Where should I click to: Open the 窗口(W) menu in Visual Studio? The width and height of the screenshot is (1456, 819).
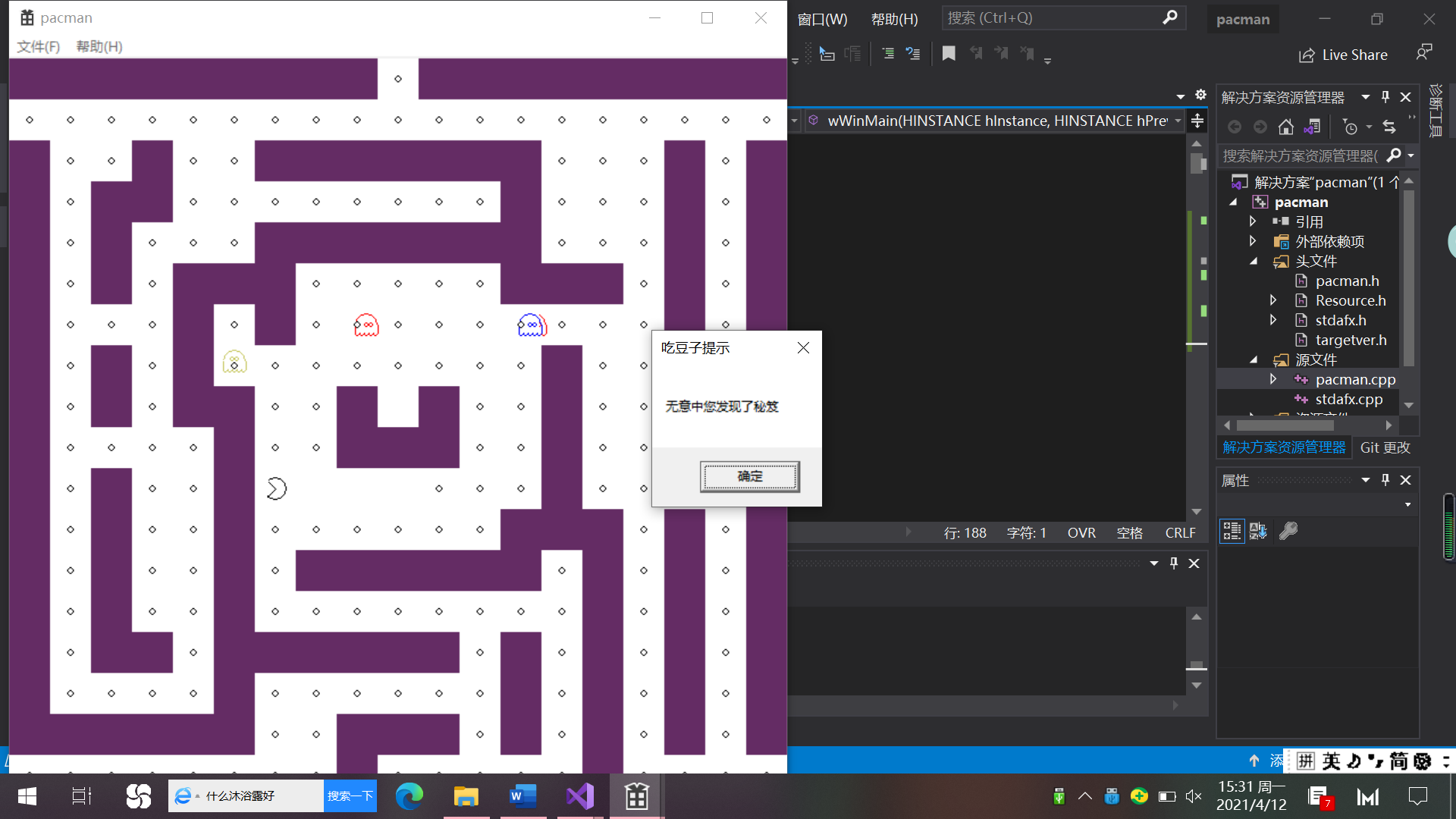(x=823, y=19)
